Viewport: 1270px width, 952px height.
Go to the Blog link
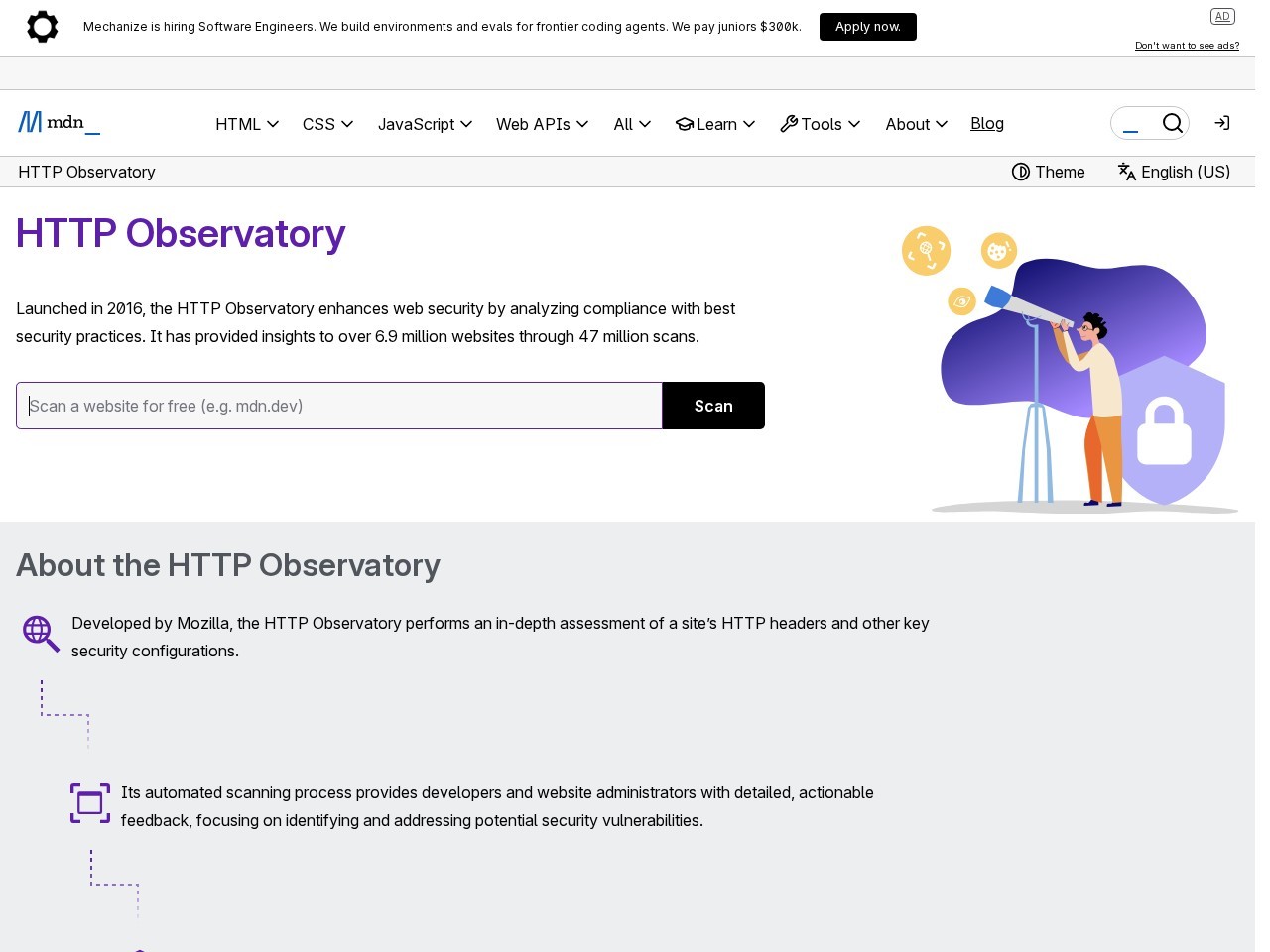[x=987, y=123]
